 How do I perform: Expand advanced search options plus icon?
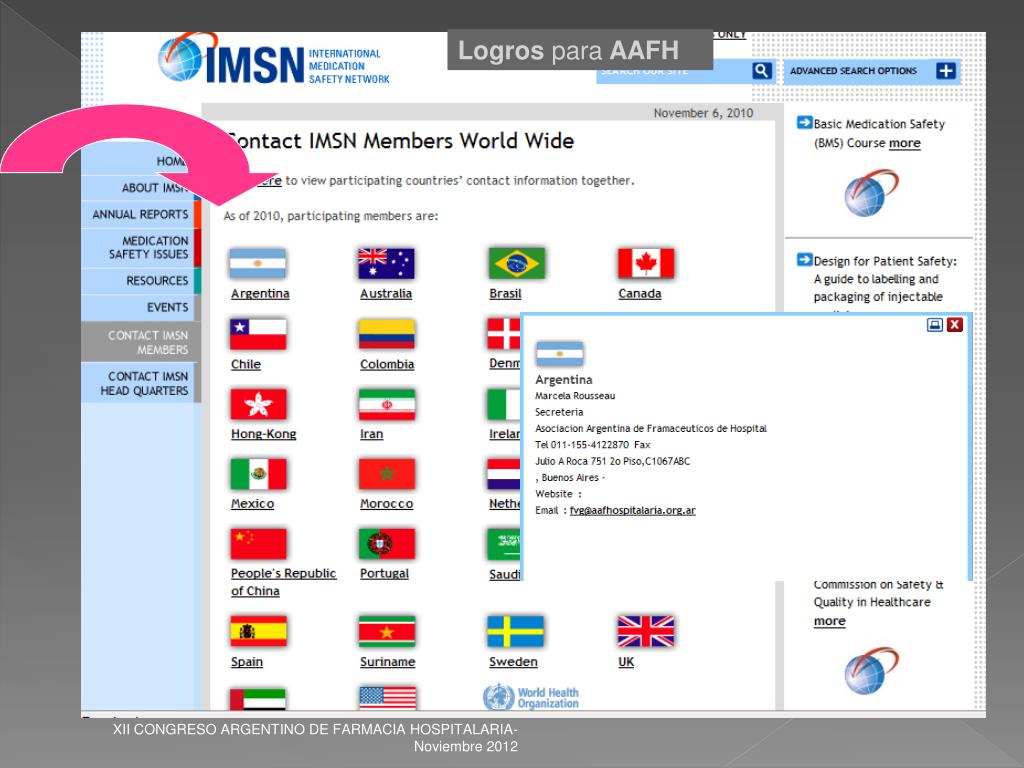946,71
